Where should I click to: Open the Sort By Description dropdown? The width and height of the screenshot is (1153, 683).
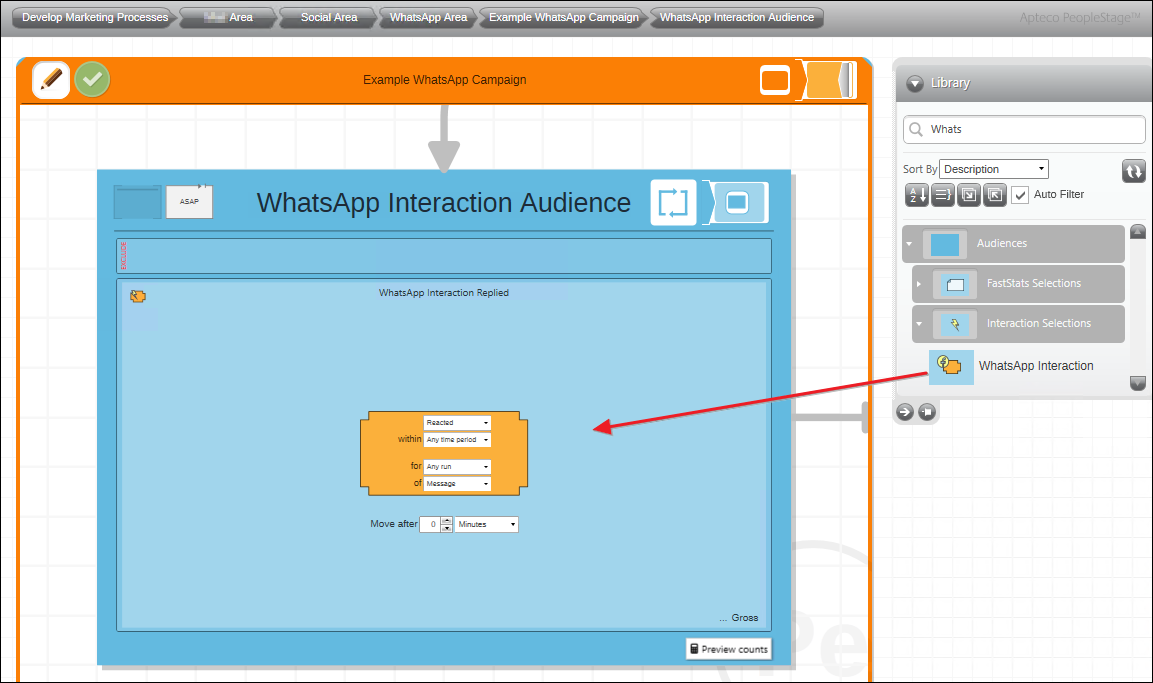pyautogui.click(x=993, y=169)
